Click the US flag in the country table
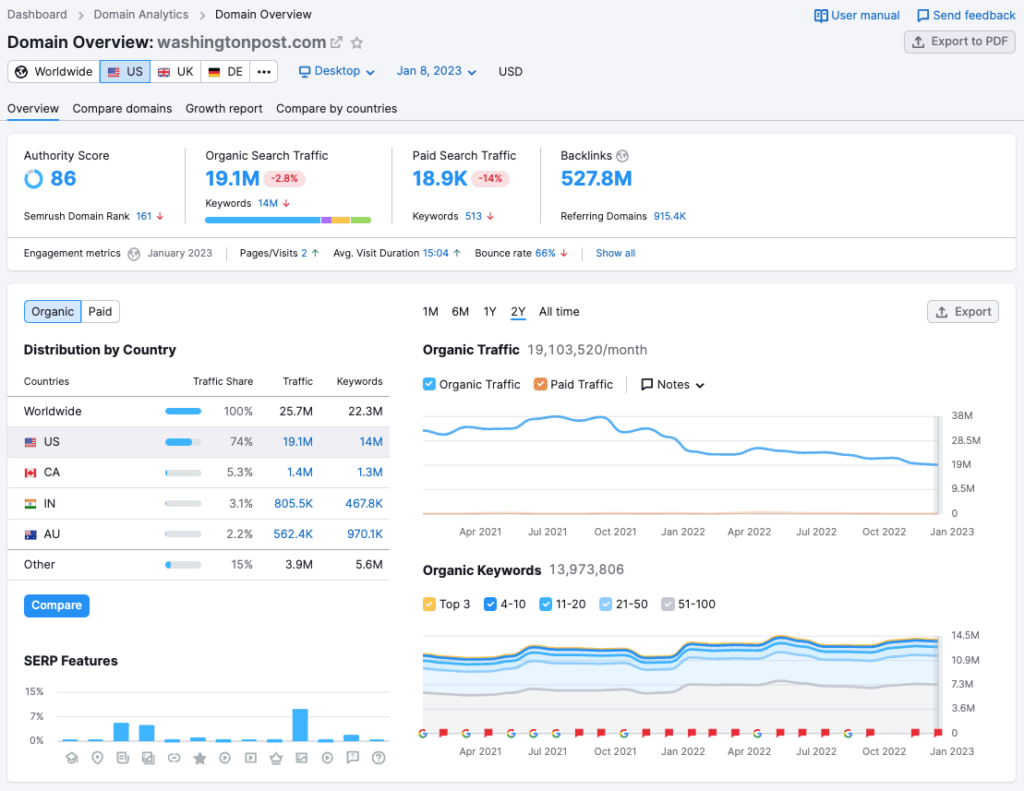The height and width of the screenshot is (791, 1024). coord(30,442)
